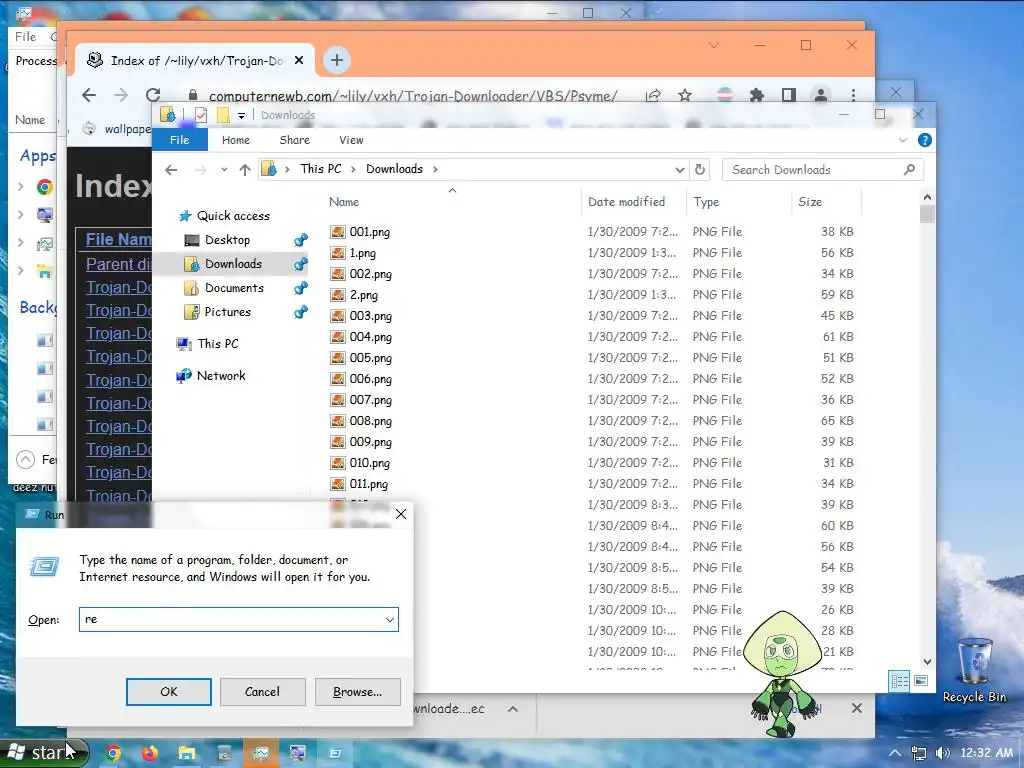Image resolution: width=1024 pixels, height=768 pixels.
Task: Close the Chrome downloads bar
Action: tap(857, 708)
